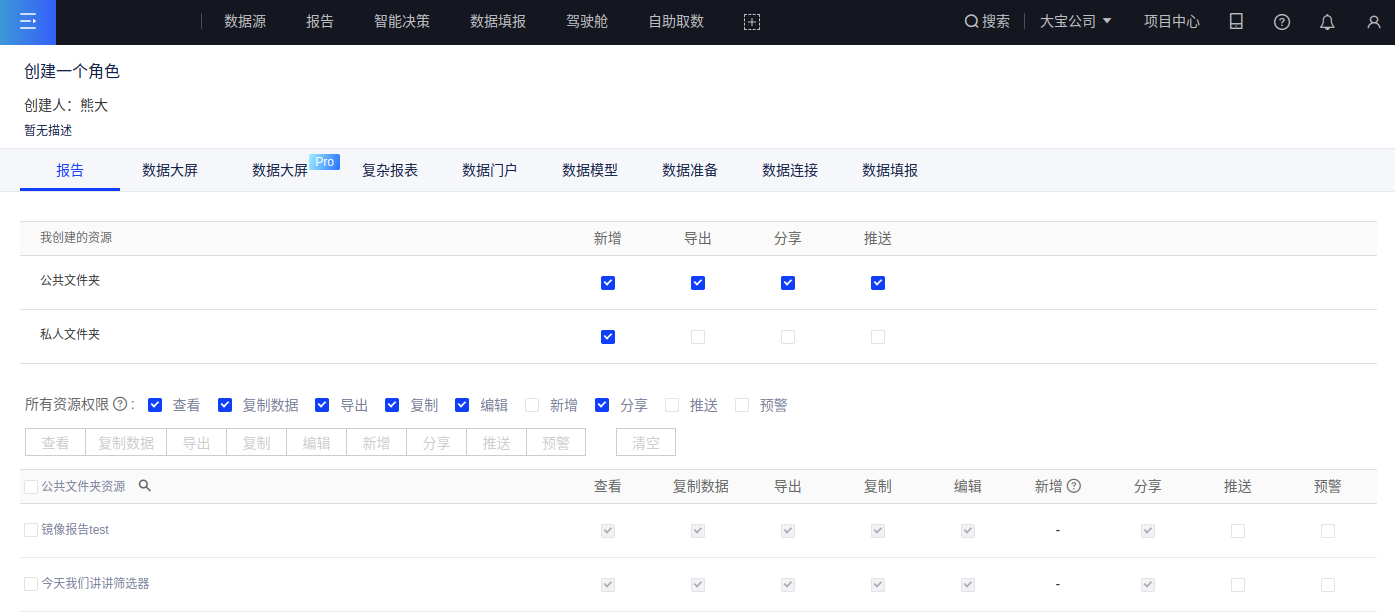Screen dimensions: 1395x612
Task: Open the 数据模型 tab
Action: 590,171
